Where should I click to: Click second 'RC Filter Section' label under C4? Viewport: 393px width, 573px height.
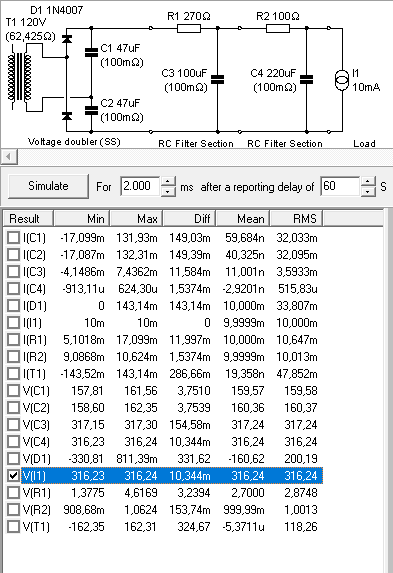285,144
